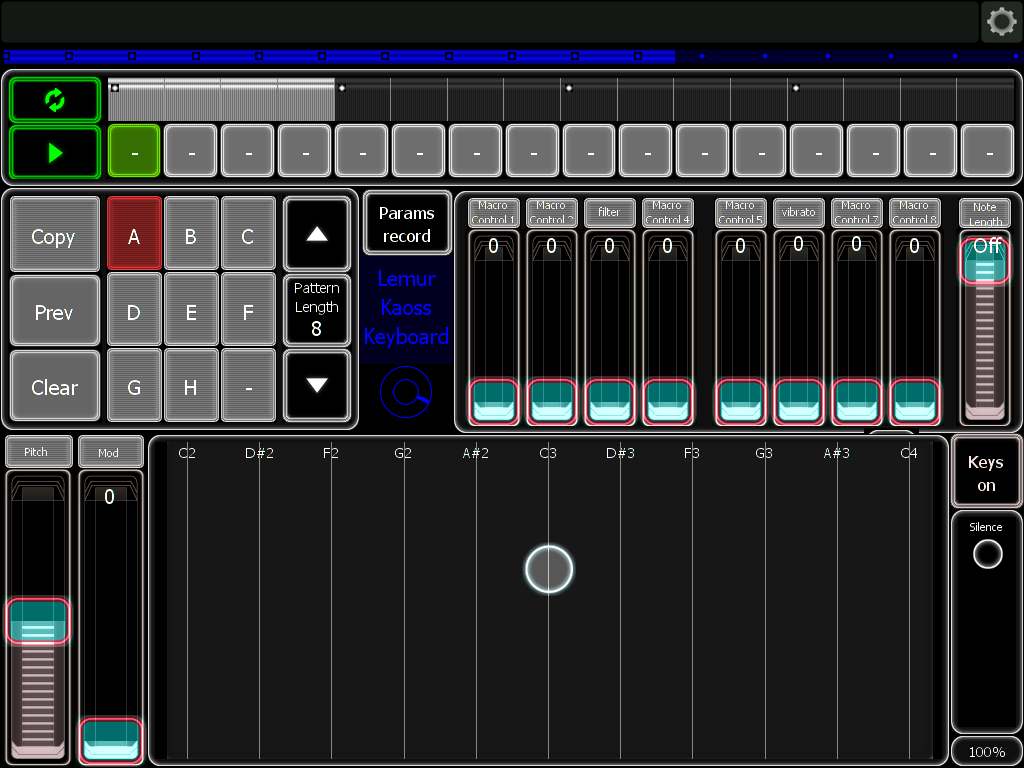This screenshot has width=1024, height=768.
Task: Select pattern A
Action: [134, 237]
